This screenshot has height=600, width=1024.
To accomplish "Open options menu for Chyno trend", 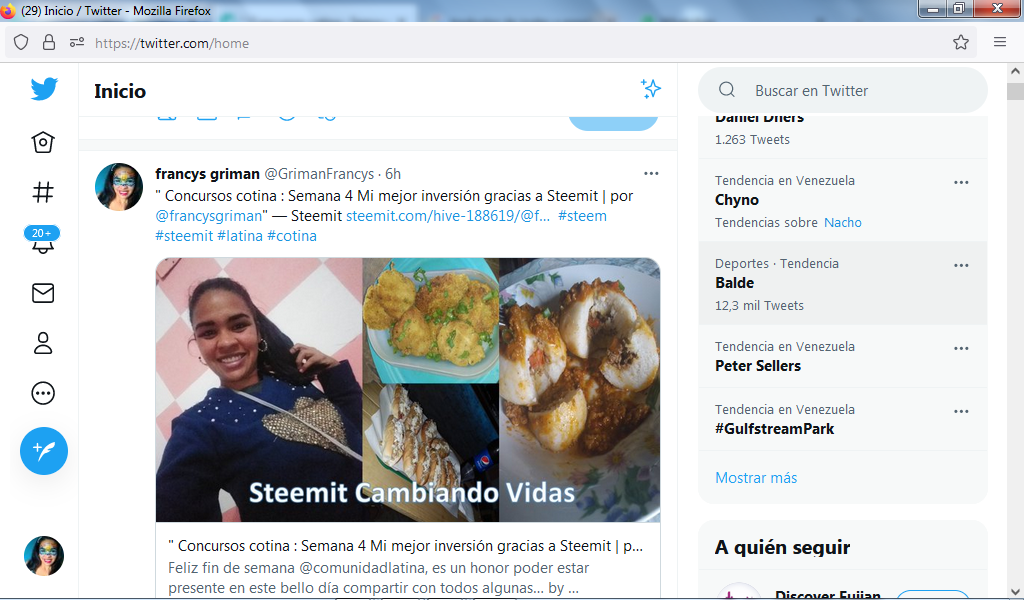I will [961, 182].
